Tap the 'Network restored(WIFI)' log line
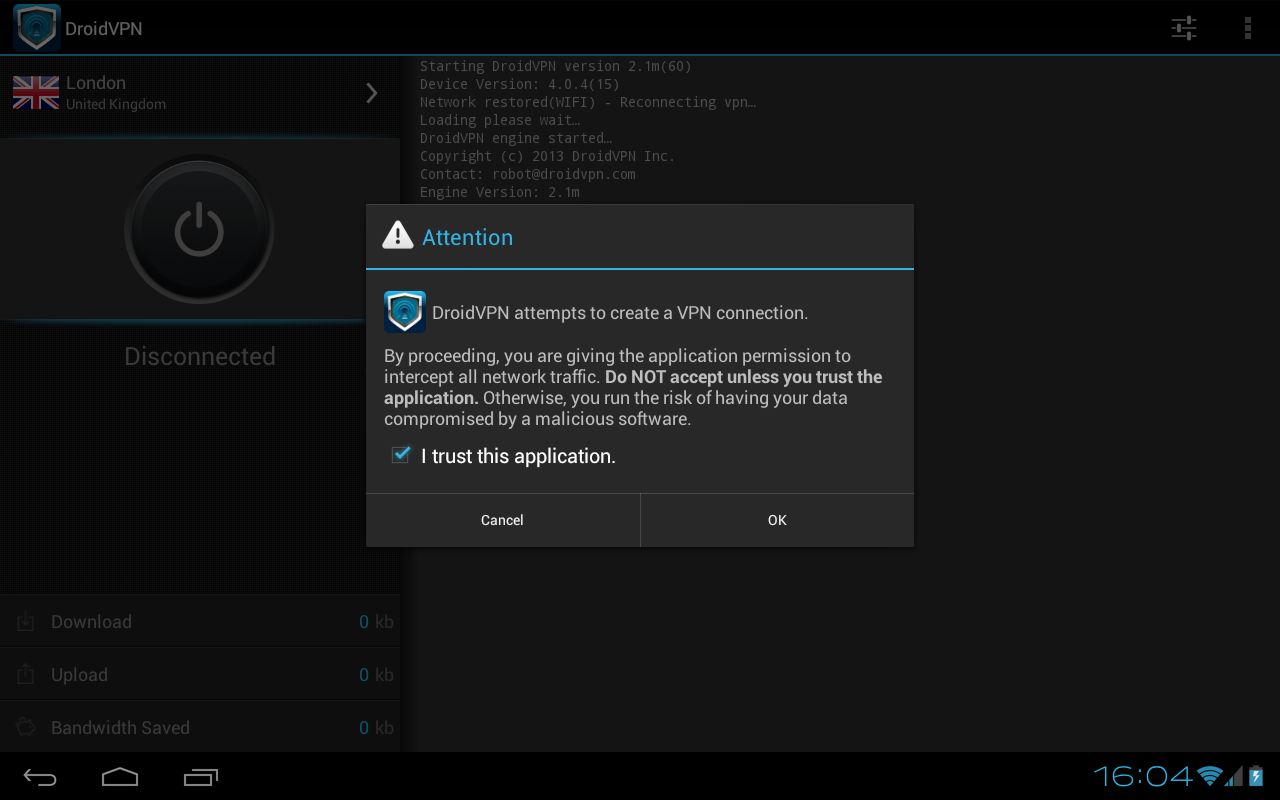Image resolution: width=1280 pixels, height=800 pixels. (588, 102)
